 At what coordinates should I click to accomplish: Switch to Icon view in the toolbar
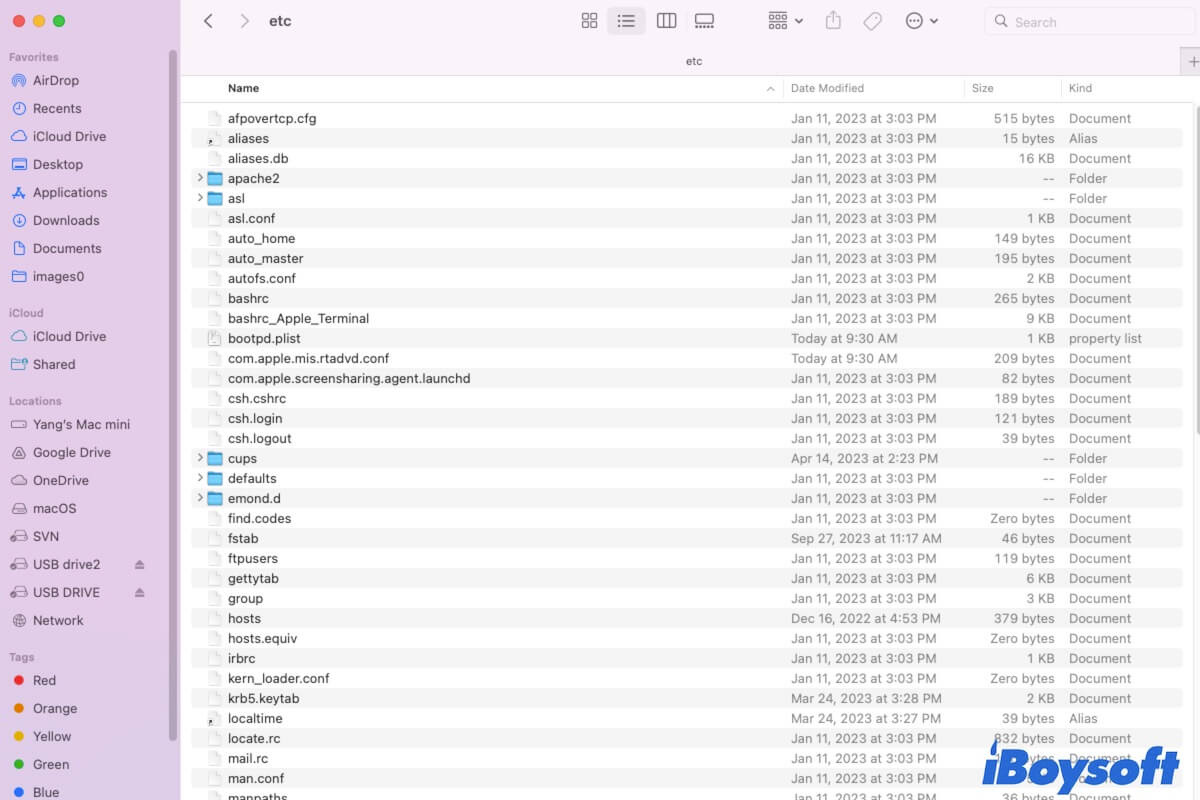(x=589, y=20)
